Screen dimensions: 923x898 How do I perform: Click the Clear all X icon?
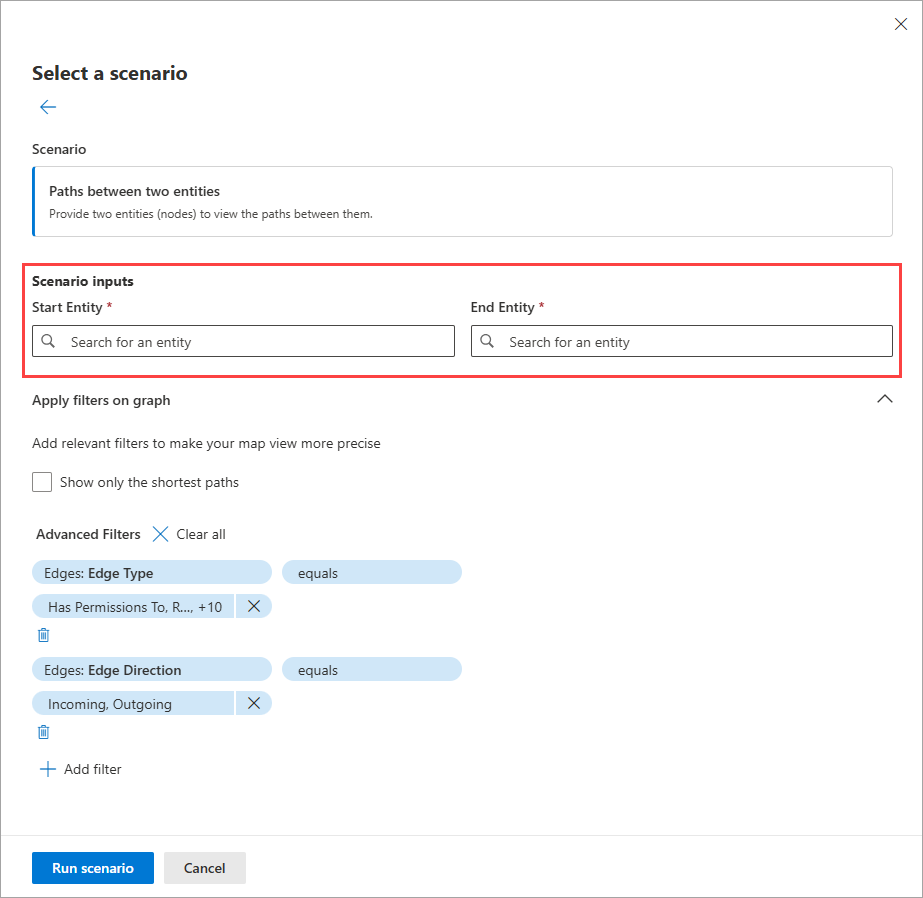[x=160, y=534]
